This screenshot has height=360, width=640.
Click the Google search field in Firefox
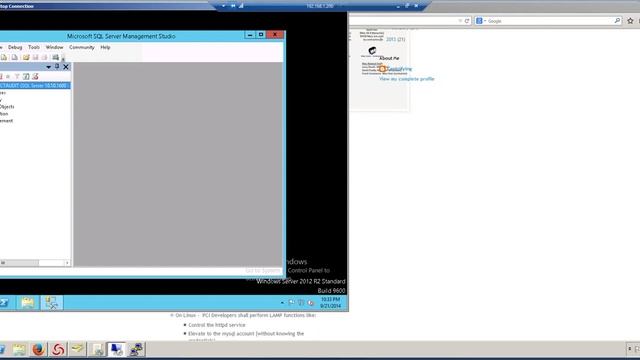pos(550,21)
